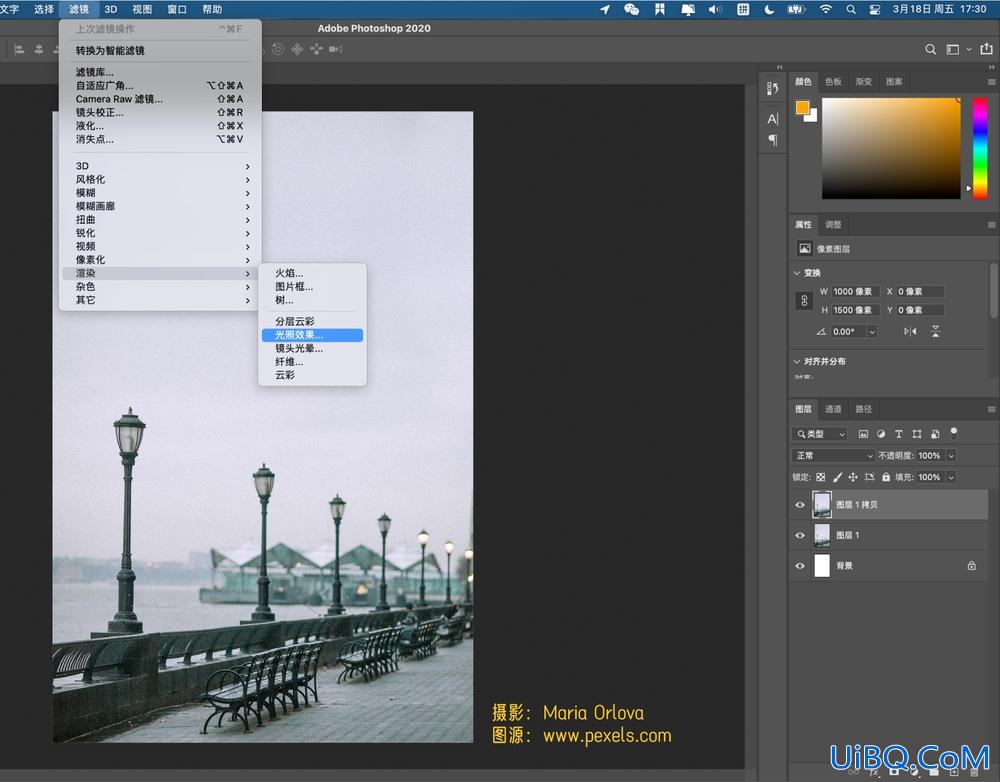The width and height of the screenshot is (1000, 782).
Task: Open the Layers panel menu icon
Action: point(991,409)
